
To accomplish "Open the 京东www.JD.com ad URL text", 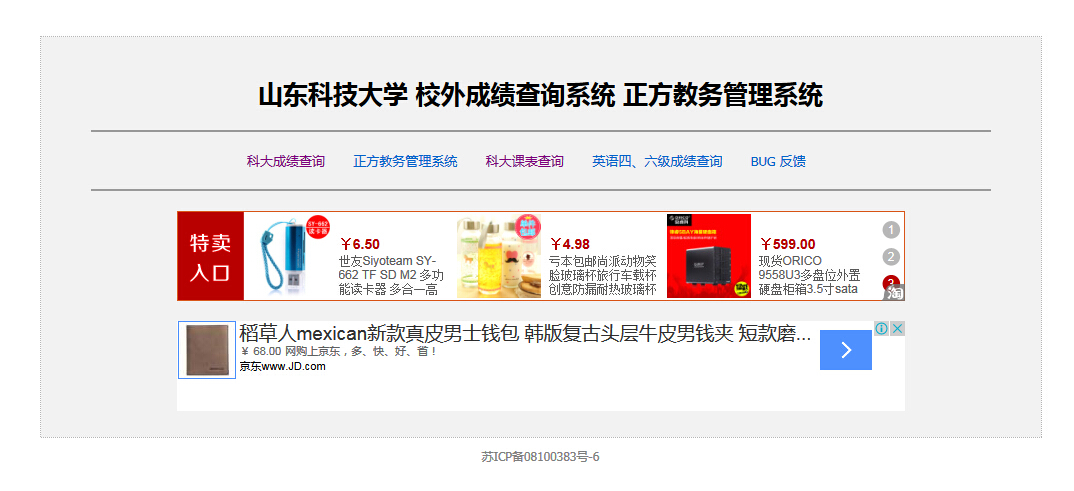I will tap(282, 366).
